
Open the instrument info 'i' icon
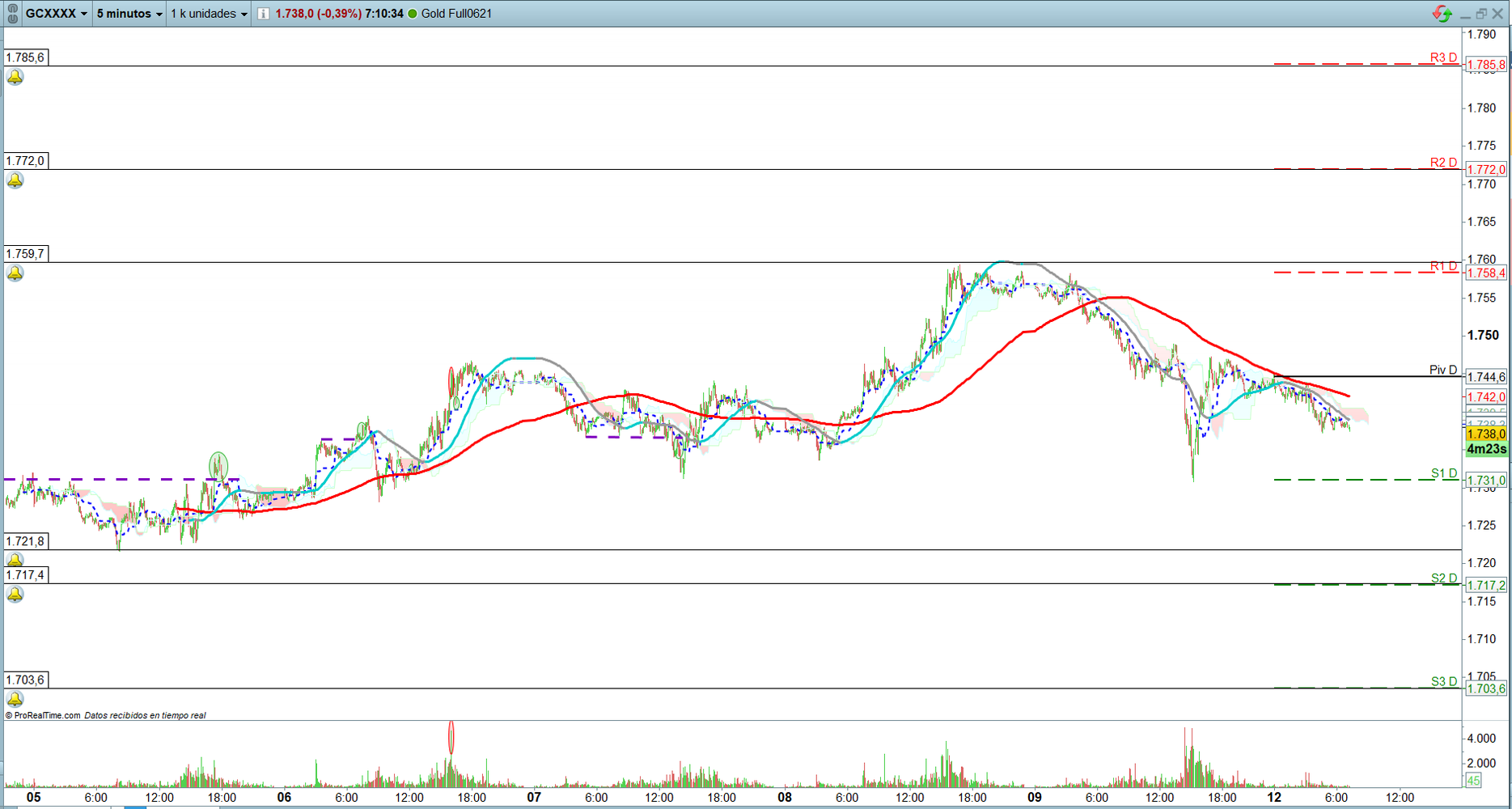pyautogui.click(x=263, y=14)
